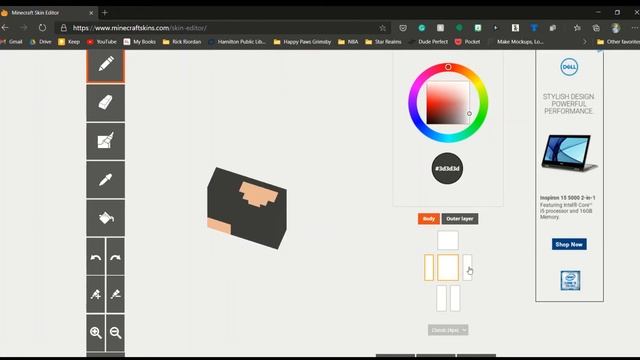This screenshot has height=360, width=640.
Task: Toggle the highlighted orange arm part
Action: [429, 267]
